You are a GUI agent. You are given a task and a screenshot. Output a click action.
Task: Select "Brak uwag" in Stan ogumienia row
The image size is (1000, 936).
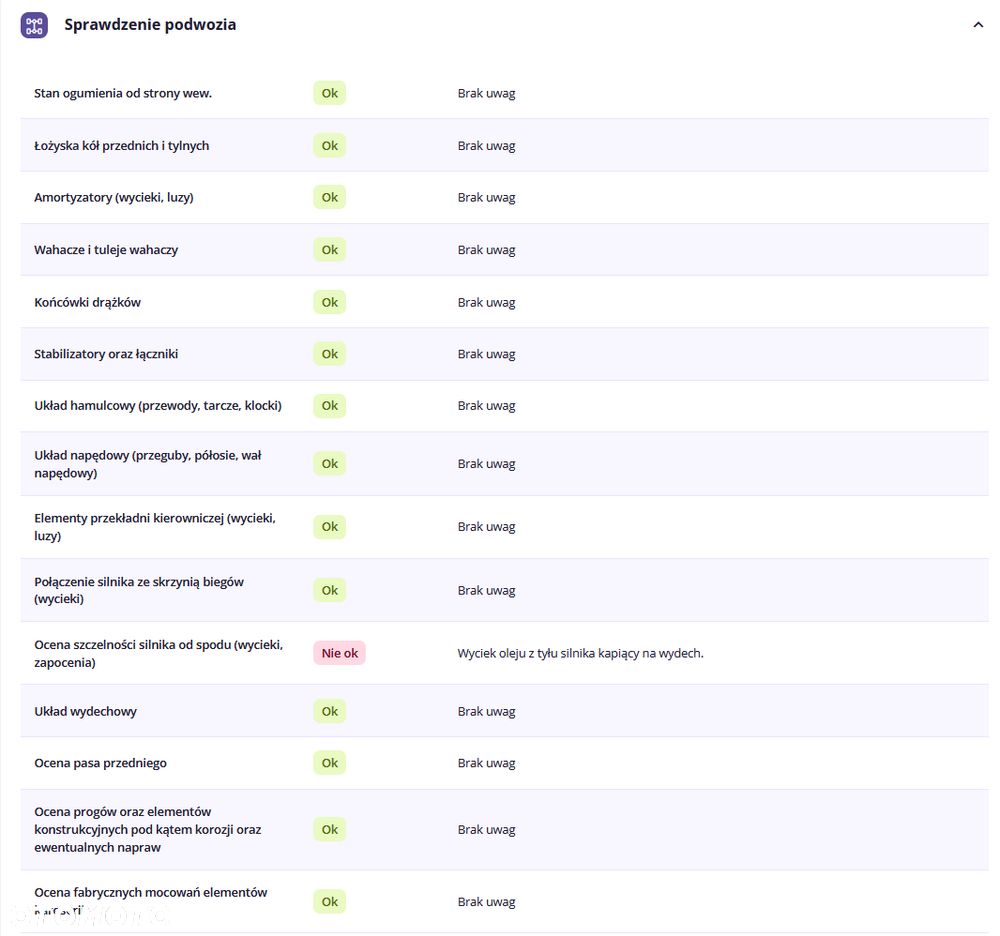(487, 93)
